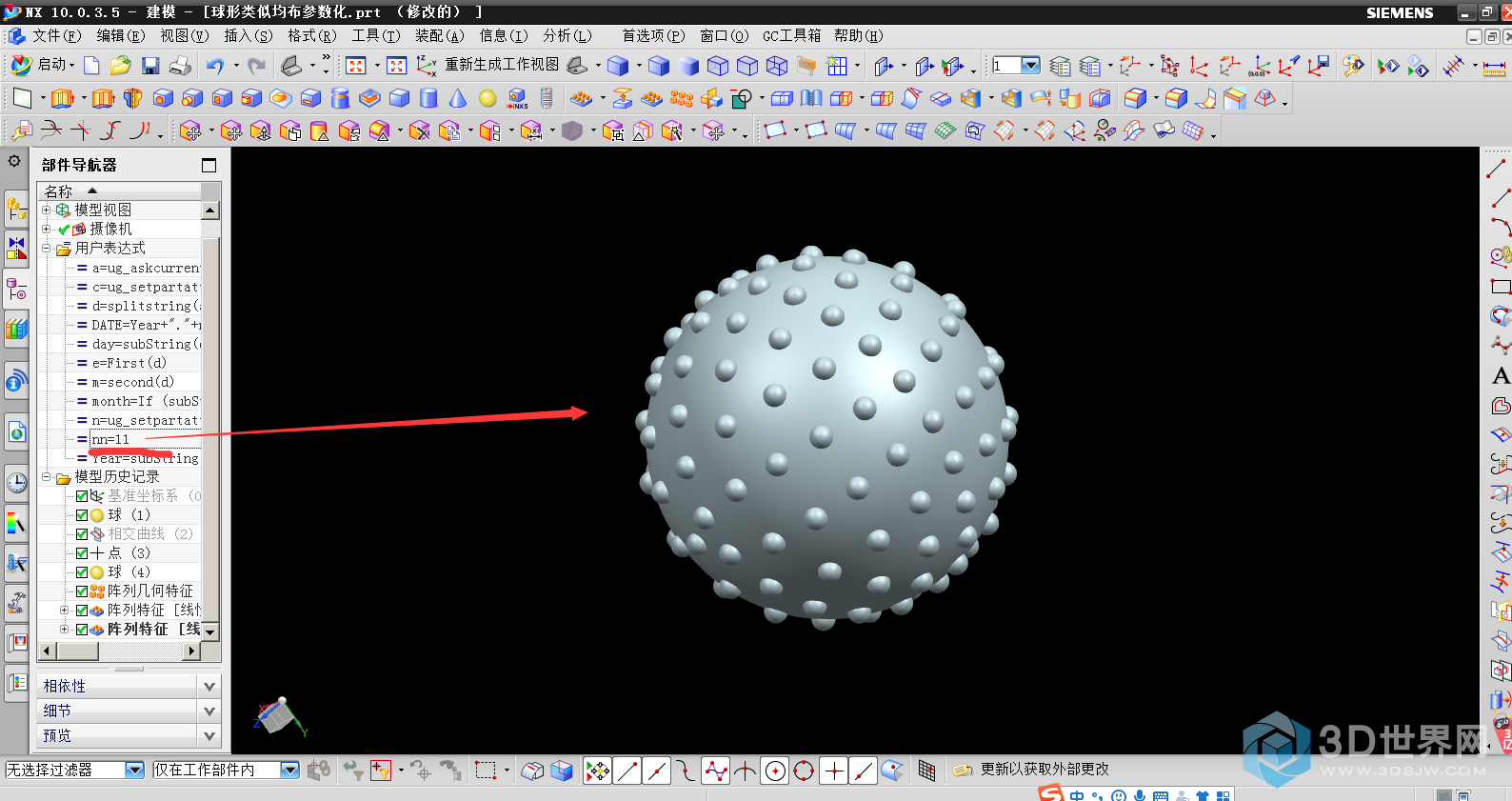Click the Measure distance ruler icon
This screenshot has height=801, width=1512.
coord(1494,67)
